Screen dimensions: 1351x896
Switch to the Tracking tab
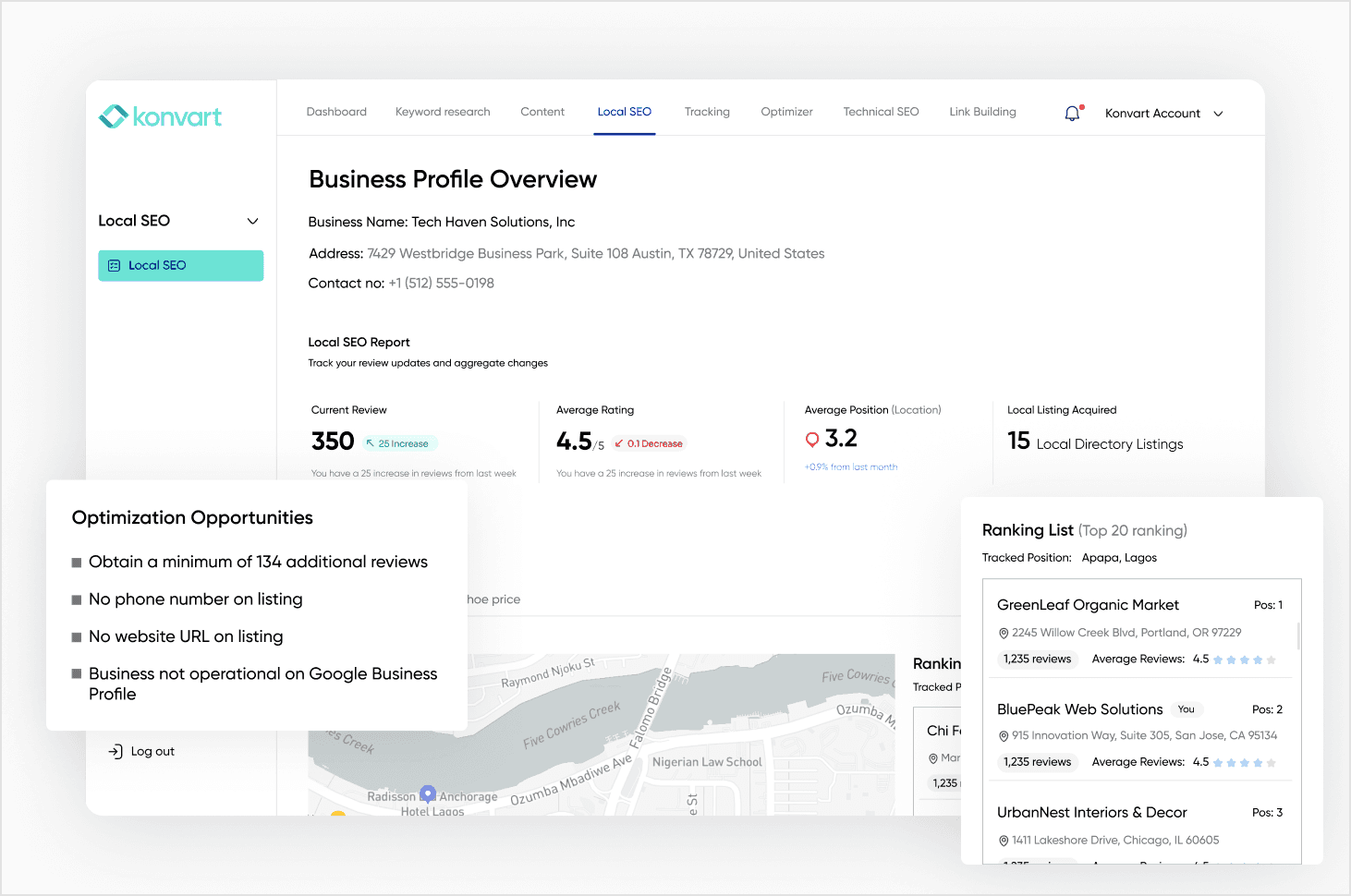pyautogui.click(x=707, y=111)
